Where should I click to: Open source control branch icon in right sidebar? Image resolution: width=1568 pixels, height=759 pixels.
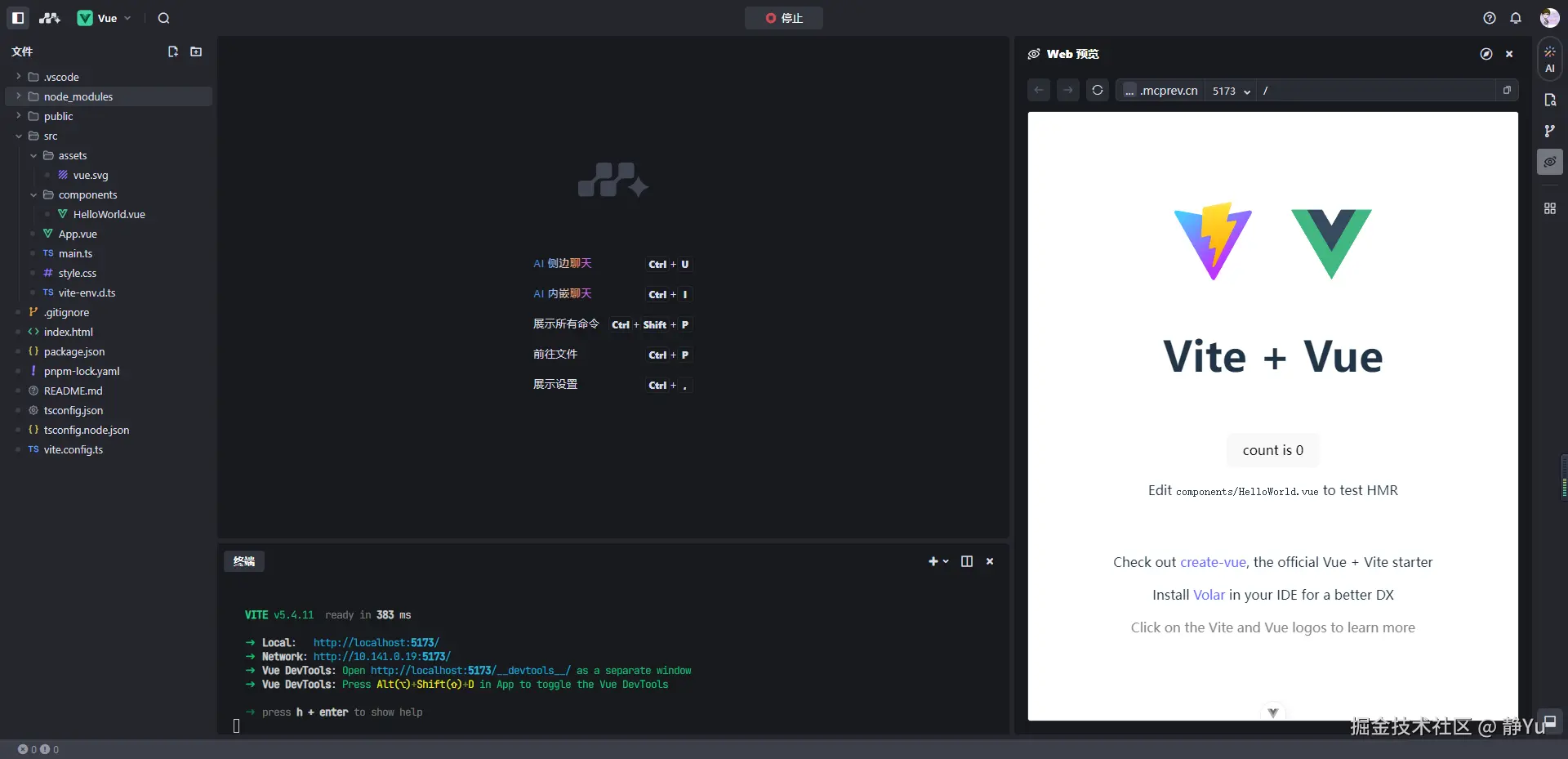point(1550,131)
